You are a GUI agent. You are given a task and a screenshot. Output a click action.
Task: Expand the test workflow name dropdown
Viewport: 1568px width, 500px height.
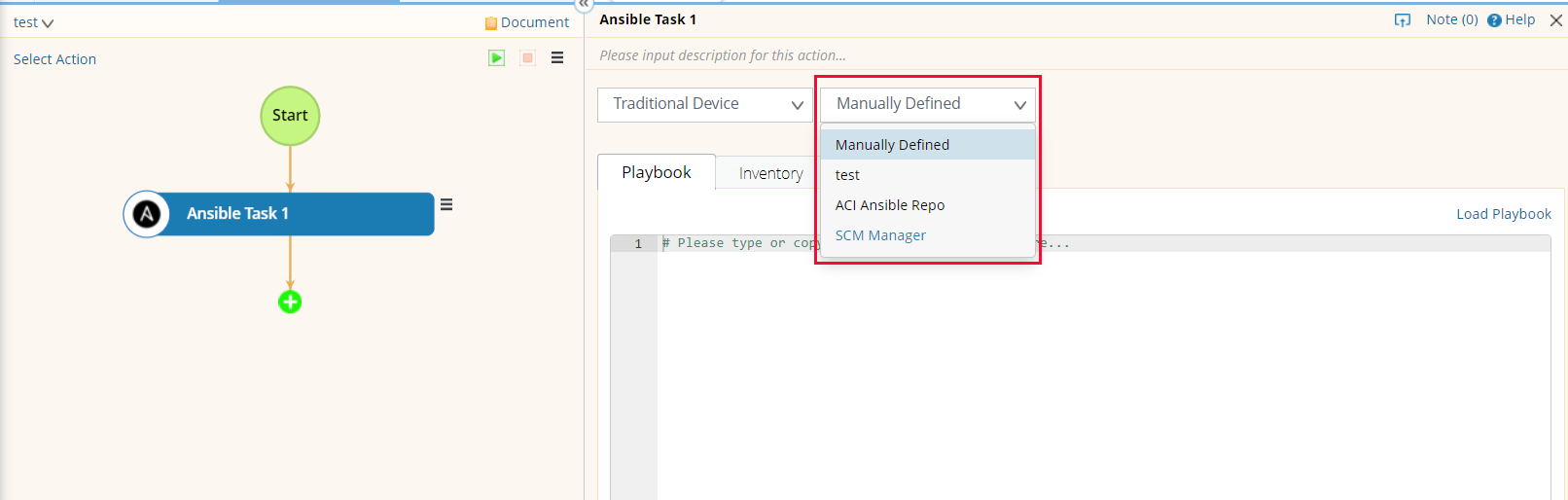click(x=33, y=22)
